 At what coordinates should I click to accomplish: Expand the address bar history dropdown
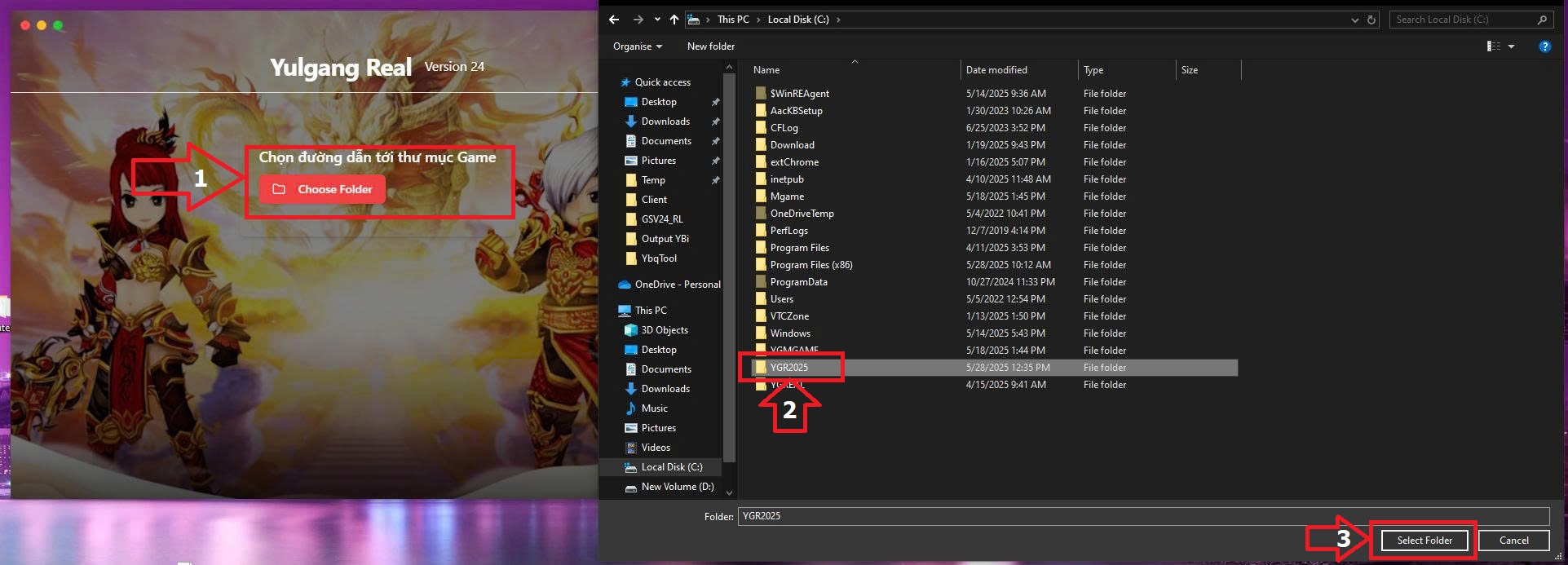(1354, 20)
